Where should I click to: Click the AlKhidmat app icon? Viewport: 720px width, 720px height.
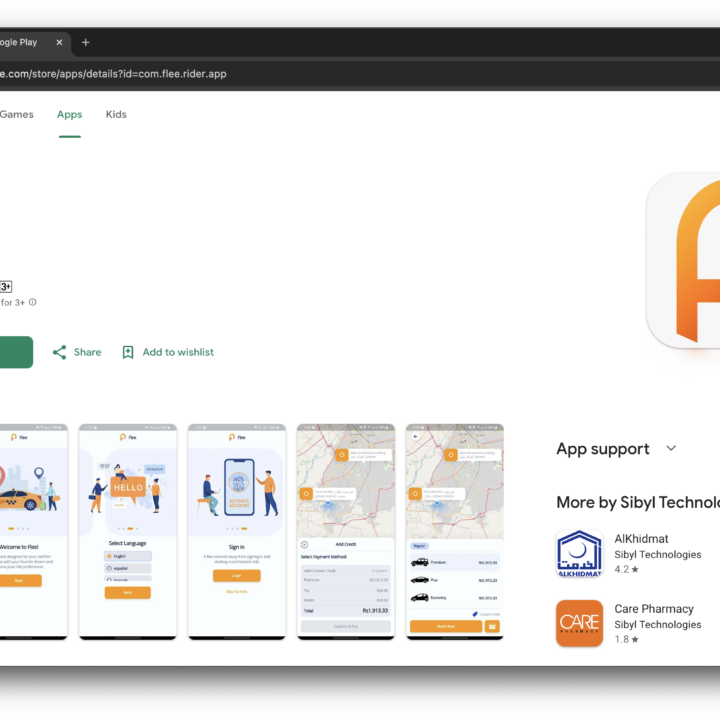[x=579, y=553]
